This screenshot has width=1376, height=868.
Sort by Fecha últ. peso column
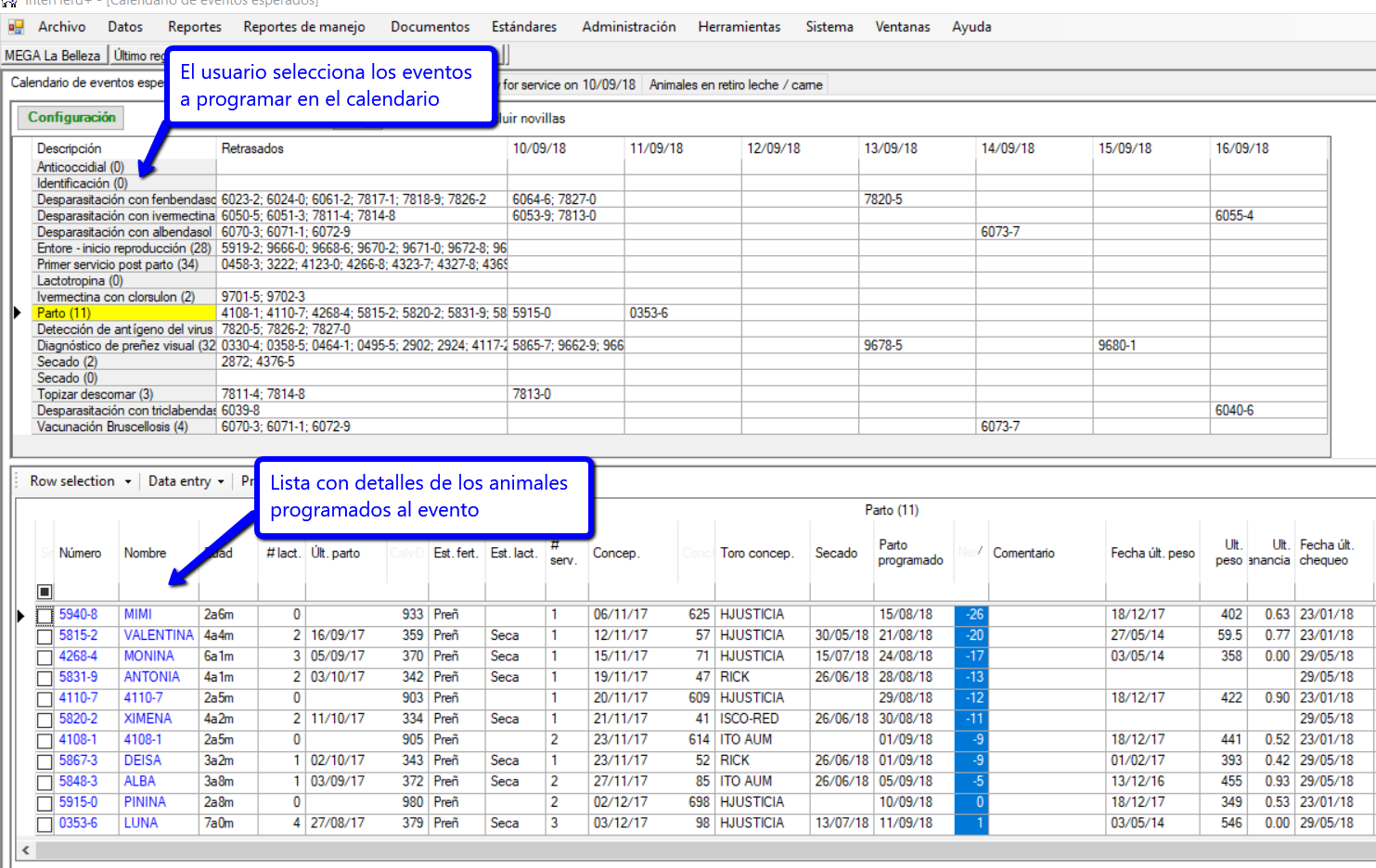pos(1152,553)
